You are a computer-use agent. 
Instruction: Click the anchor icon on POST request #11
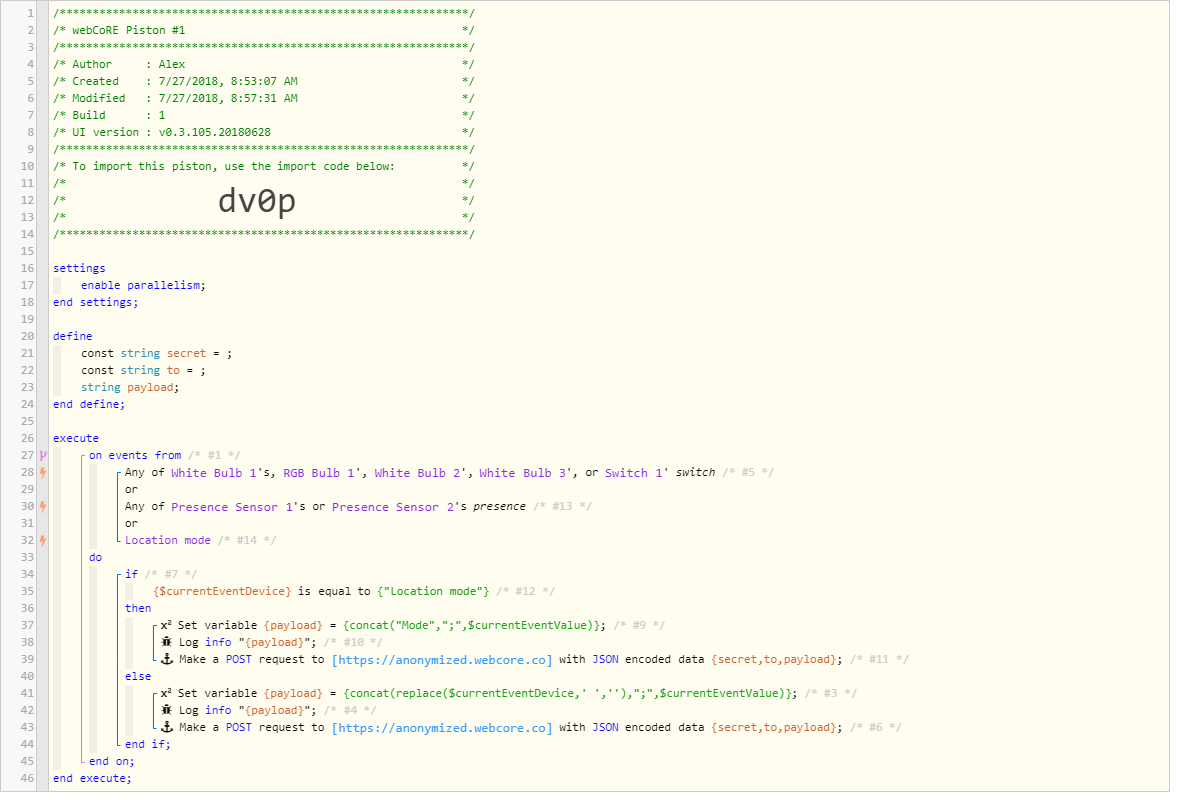[167, 659]
